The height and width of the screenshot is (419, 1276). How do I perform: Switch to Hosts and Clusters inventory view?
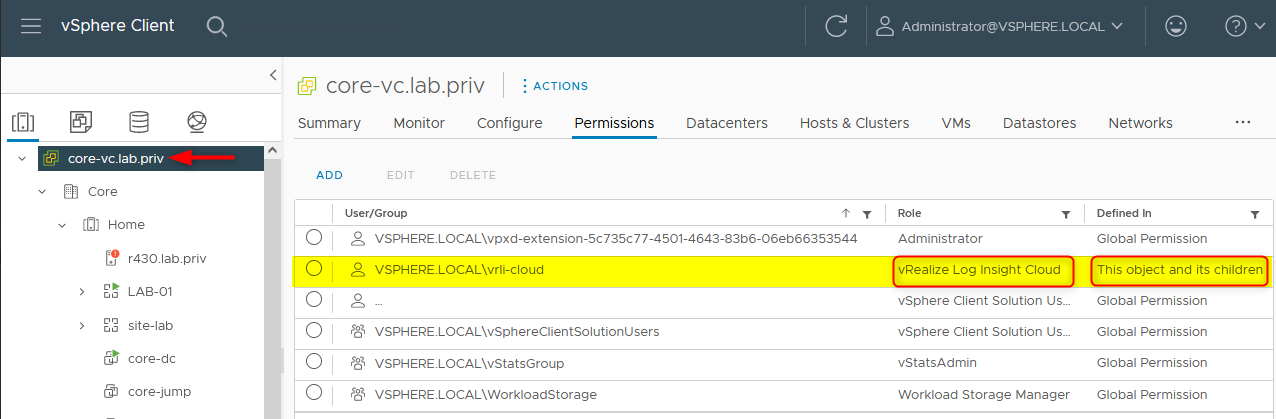pyautogui.click(x=23, y=122)
